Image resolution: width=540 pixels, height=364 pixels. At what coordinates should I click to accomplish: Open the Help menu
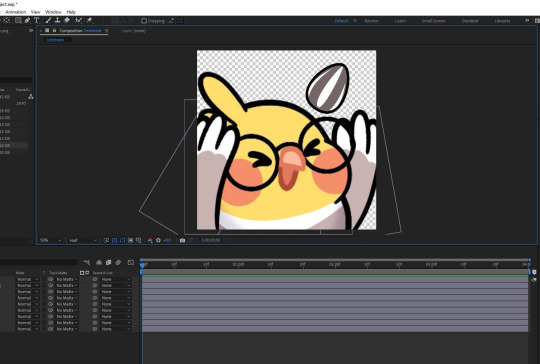[x=71, y=12]
